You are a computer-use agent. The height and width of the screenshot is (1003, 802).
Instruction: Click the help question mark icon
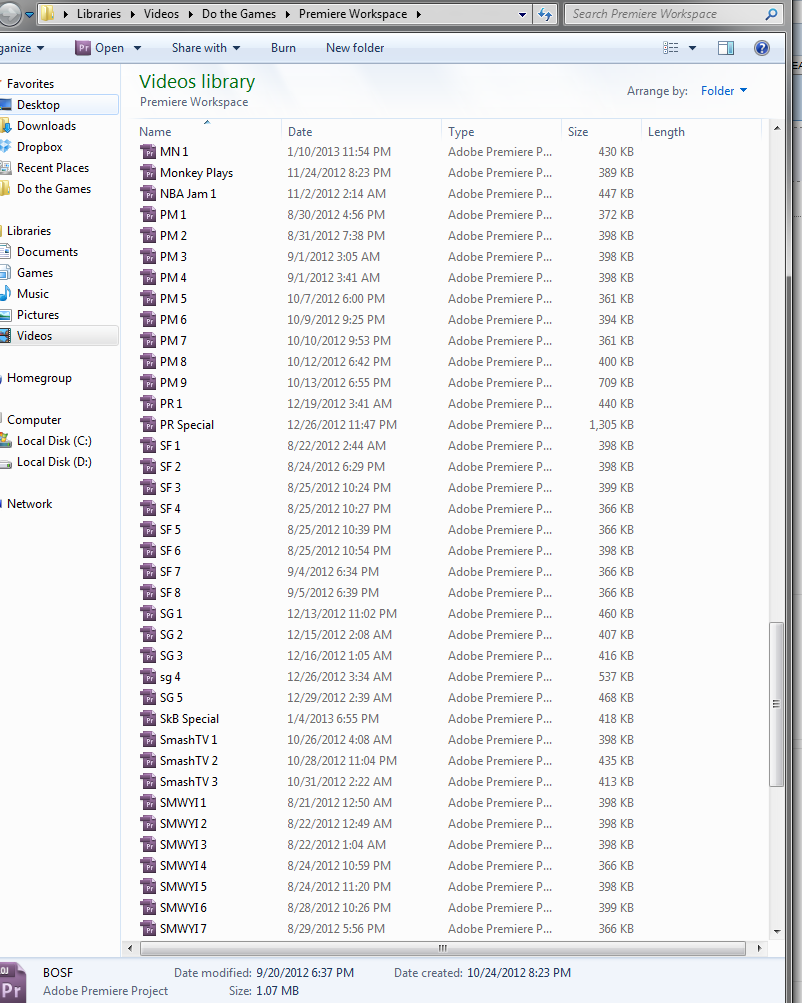point(762,48)
